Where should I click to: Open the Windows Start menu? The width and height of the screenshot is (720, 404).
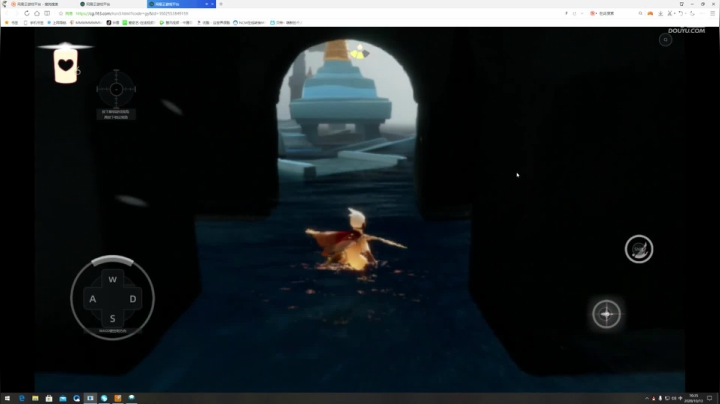(7, 398)
